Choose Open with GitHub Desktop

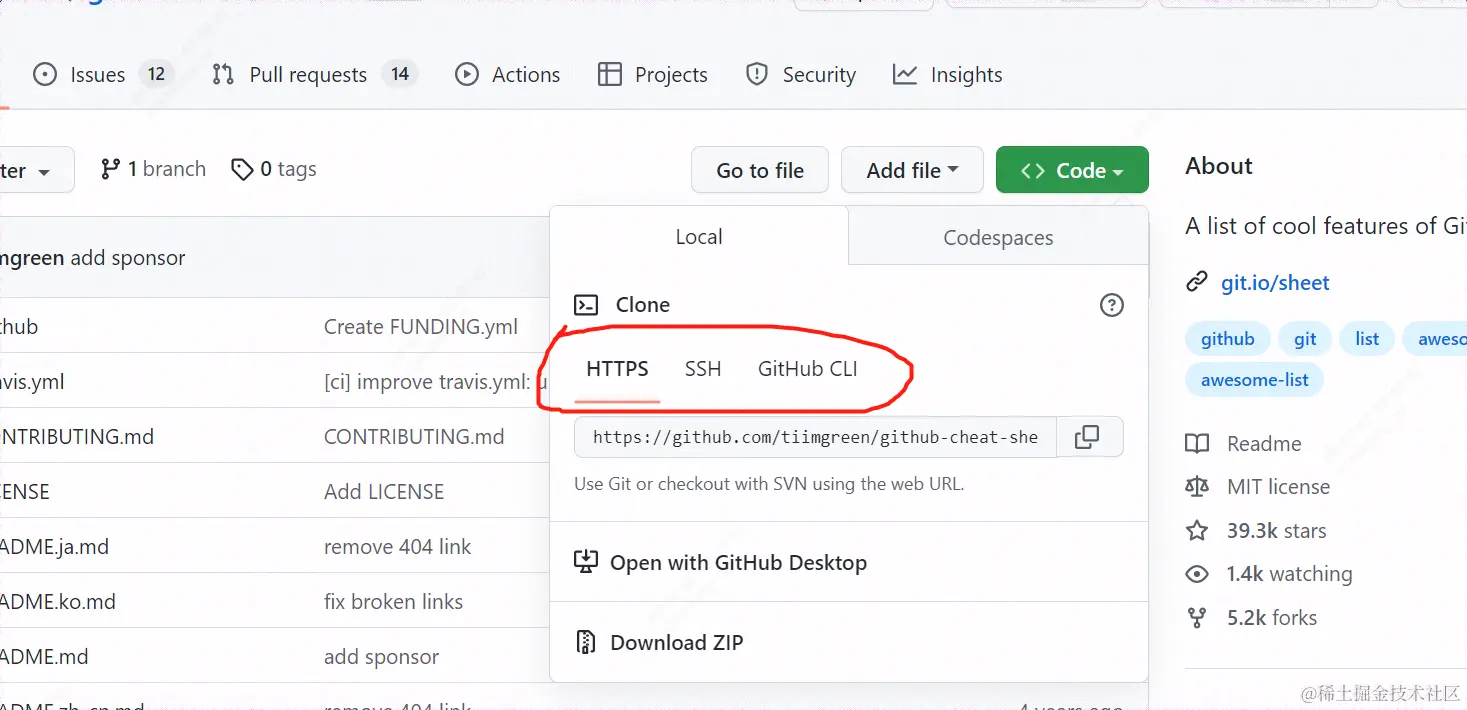tap(849, 562)
